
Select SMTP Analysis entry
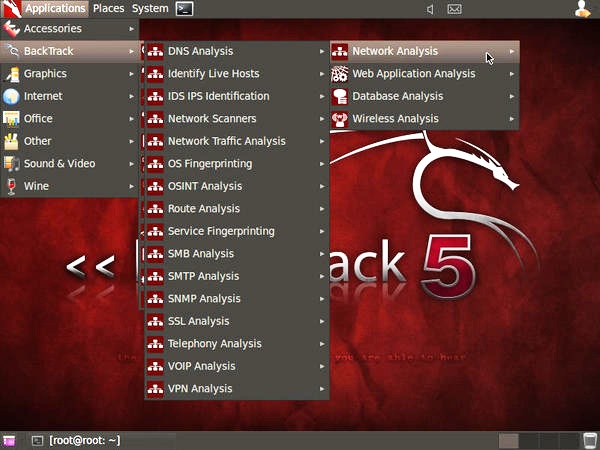(x=237, y=276)
